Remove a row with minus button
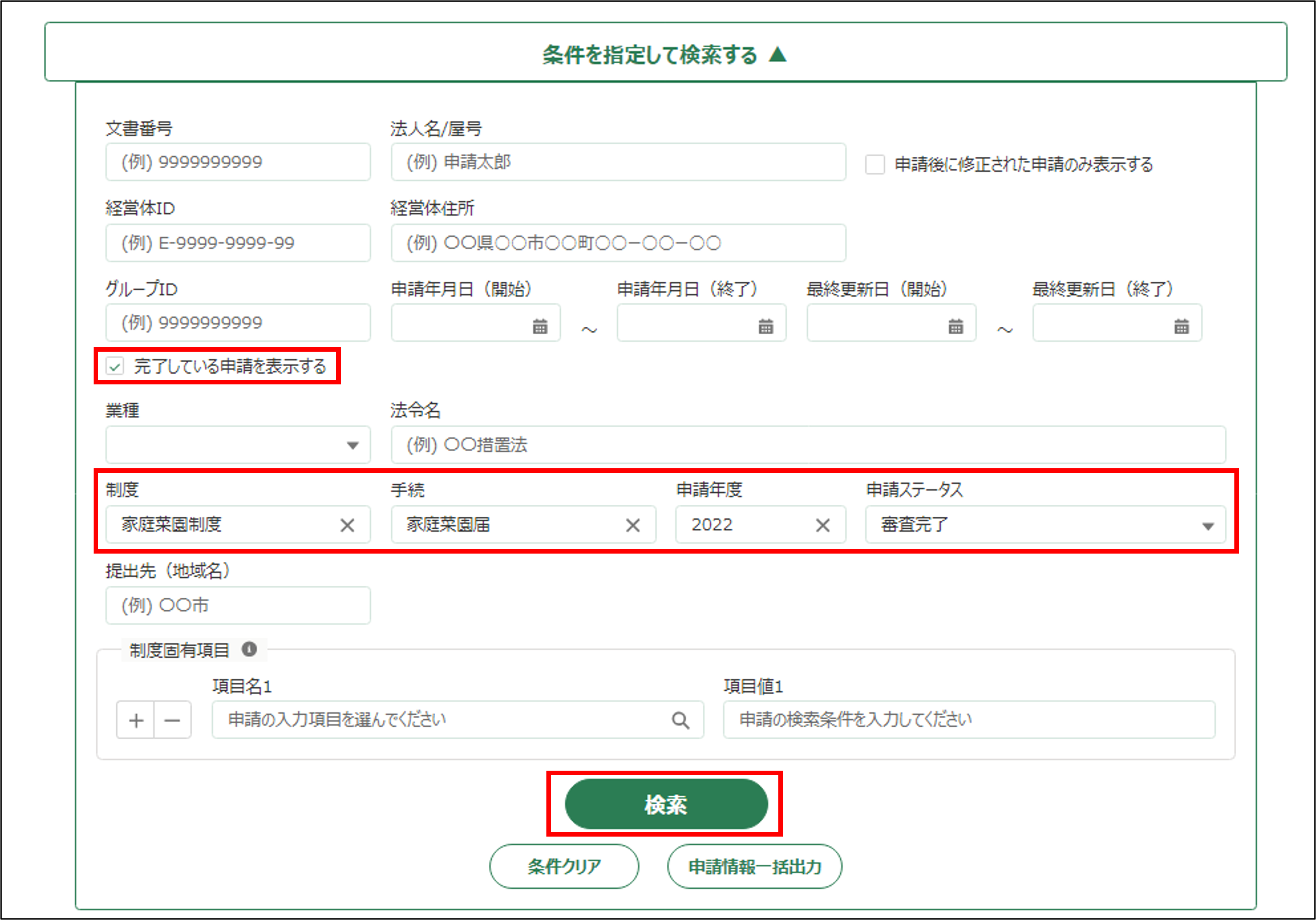The width and height of the screenshot is (1316, 920). (x=172, y=720)
